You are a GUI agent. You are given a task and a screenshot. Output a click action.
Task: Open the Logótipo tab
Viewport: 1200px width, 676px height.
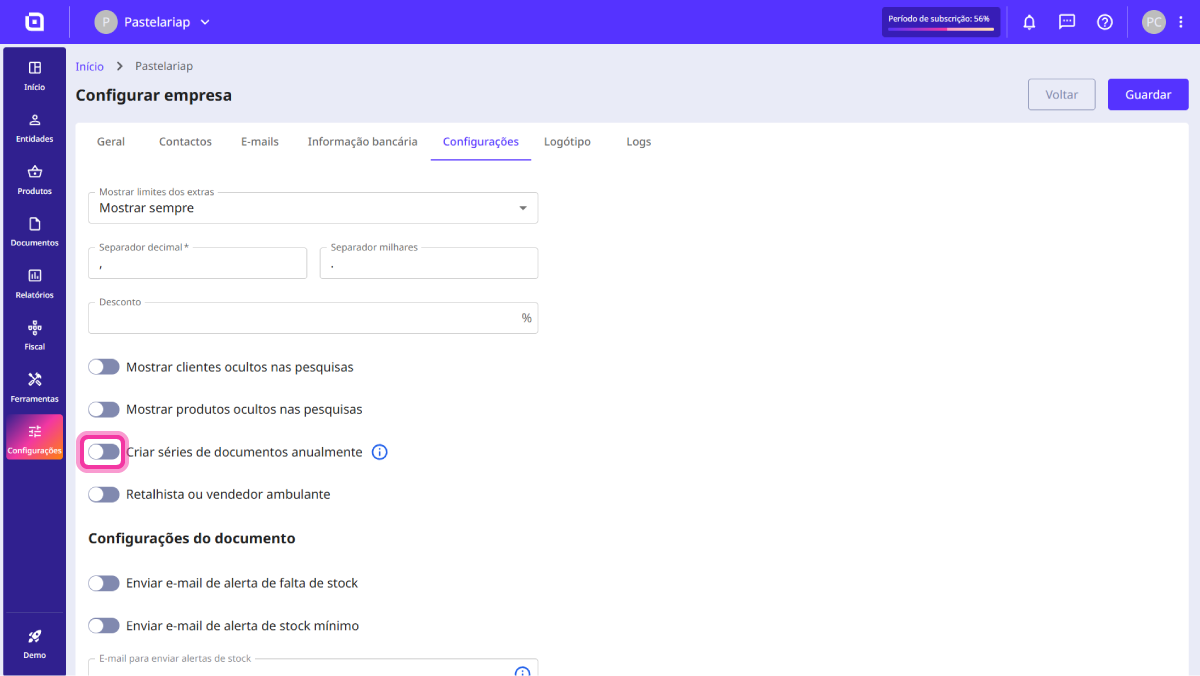tap(567, 142)
